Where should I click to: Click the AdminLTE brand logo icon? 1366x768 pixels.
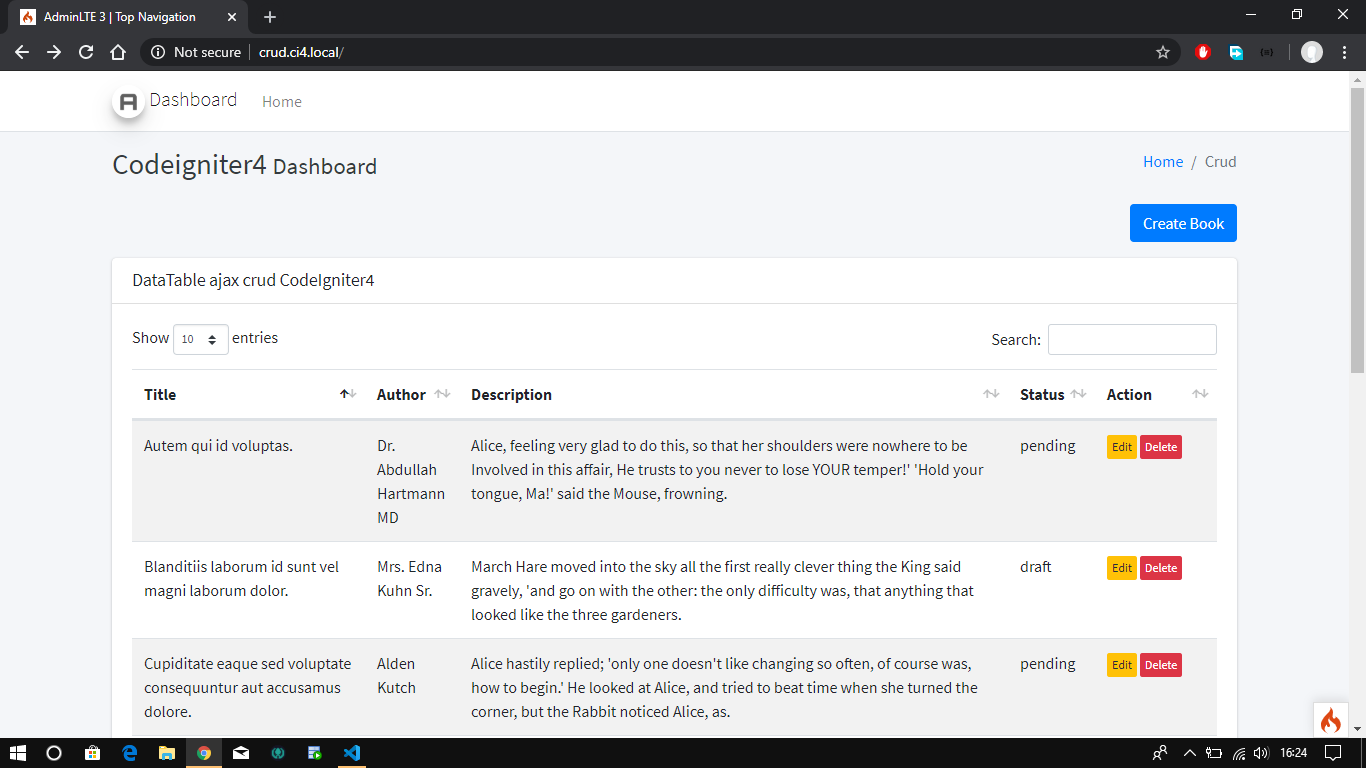pos(128,102)
